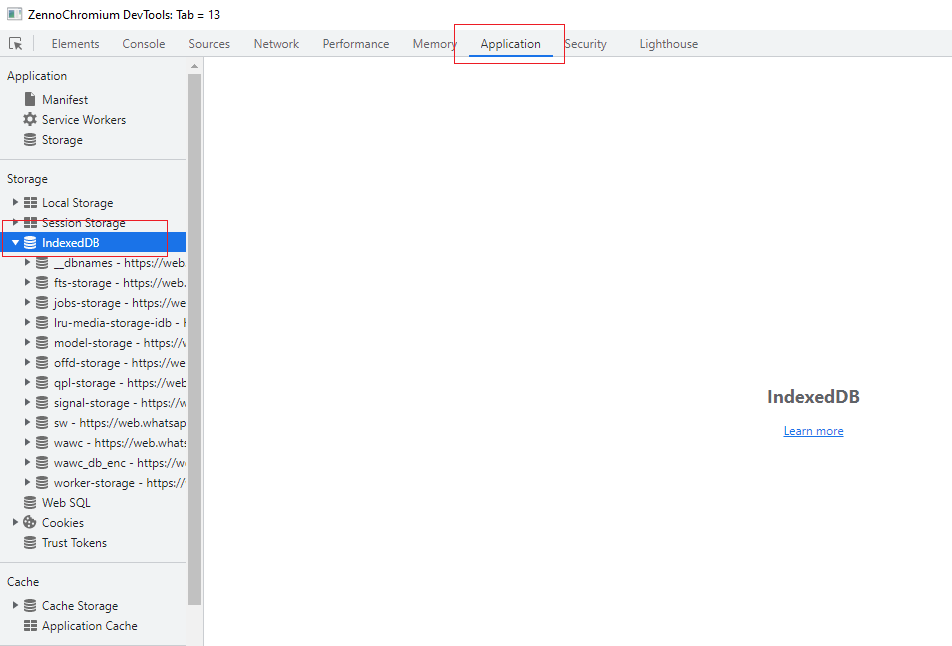Click the Cookies cookie icon
This screenshot has height=646, width=952.
click(x=30, y=522)
